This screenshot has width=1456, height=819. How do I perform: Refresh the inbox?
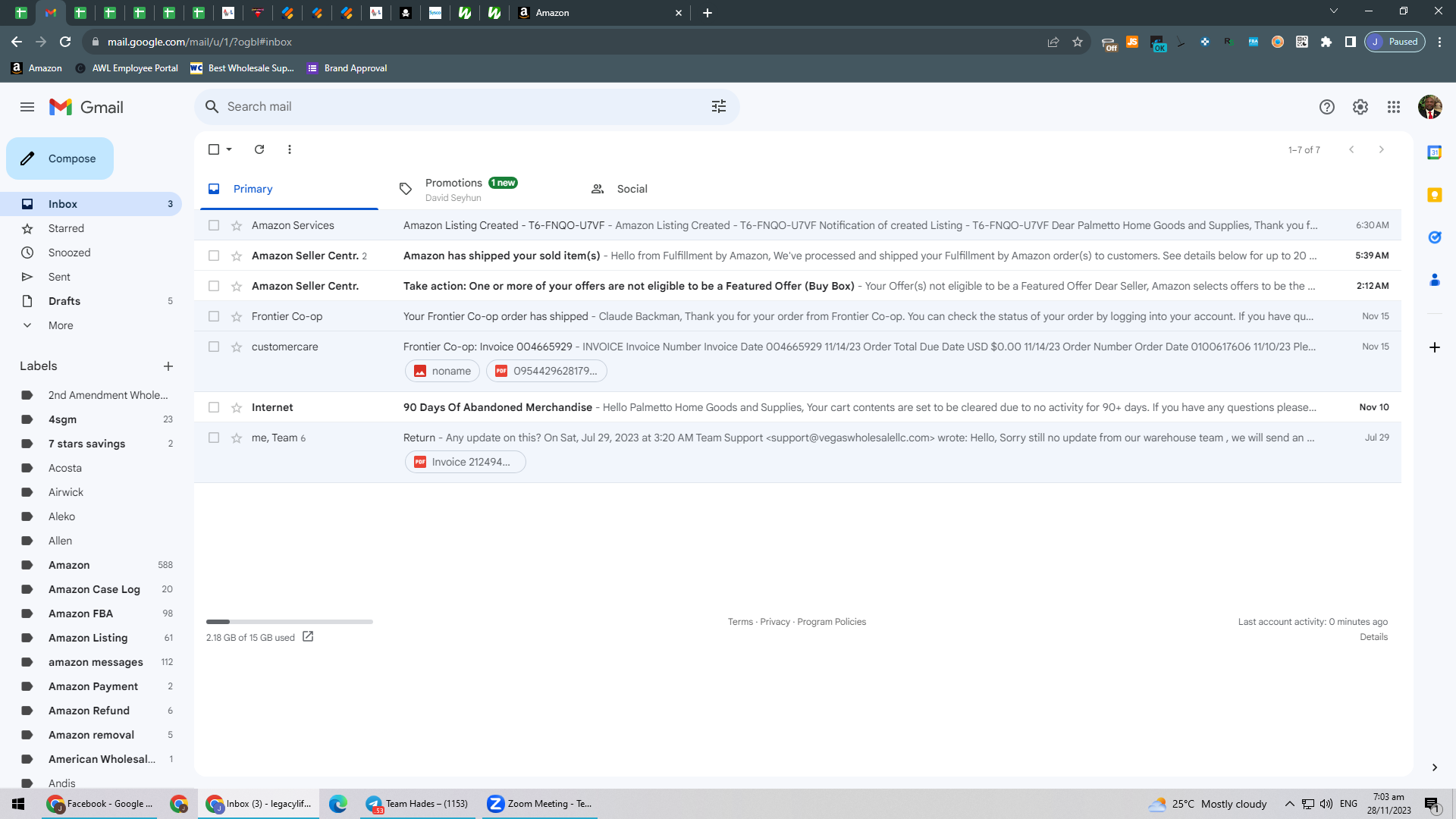tap(259, 149)
